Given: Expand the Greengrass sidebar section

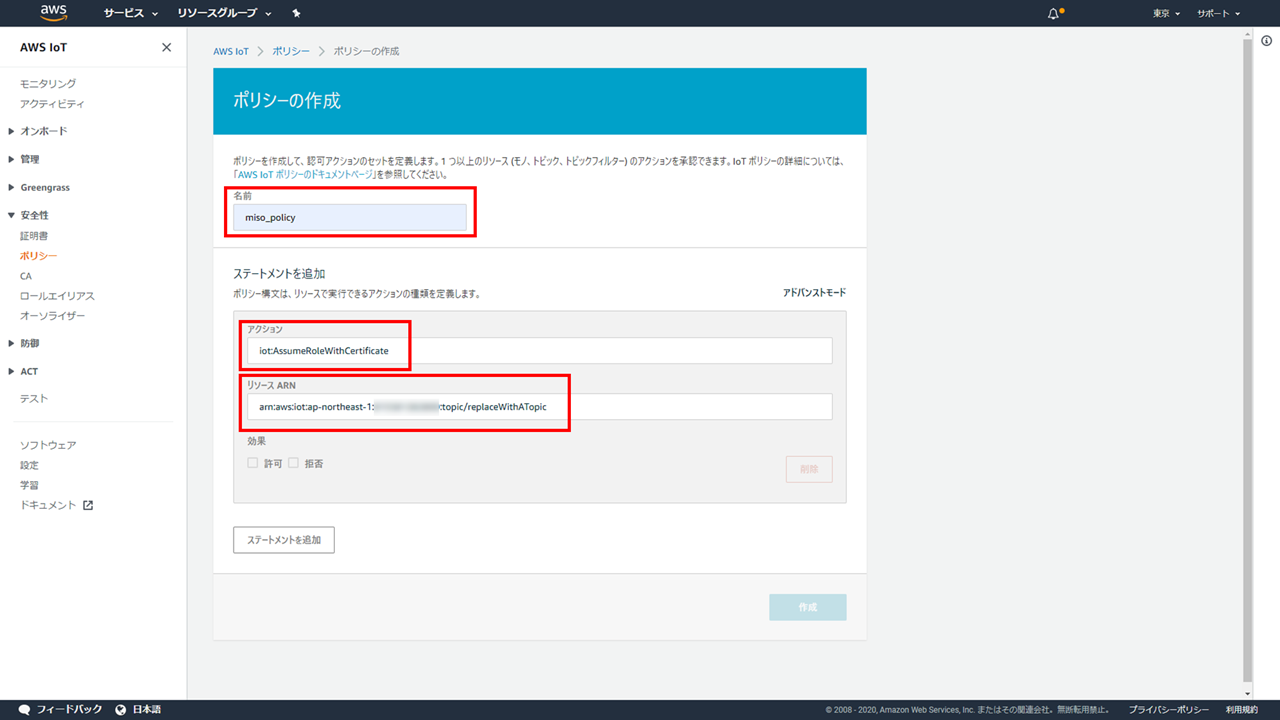Looking at the screenshot, I should 44,187.
